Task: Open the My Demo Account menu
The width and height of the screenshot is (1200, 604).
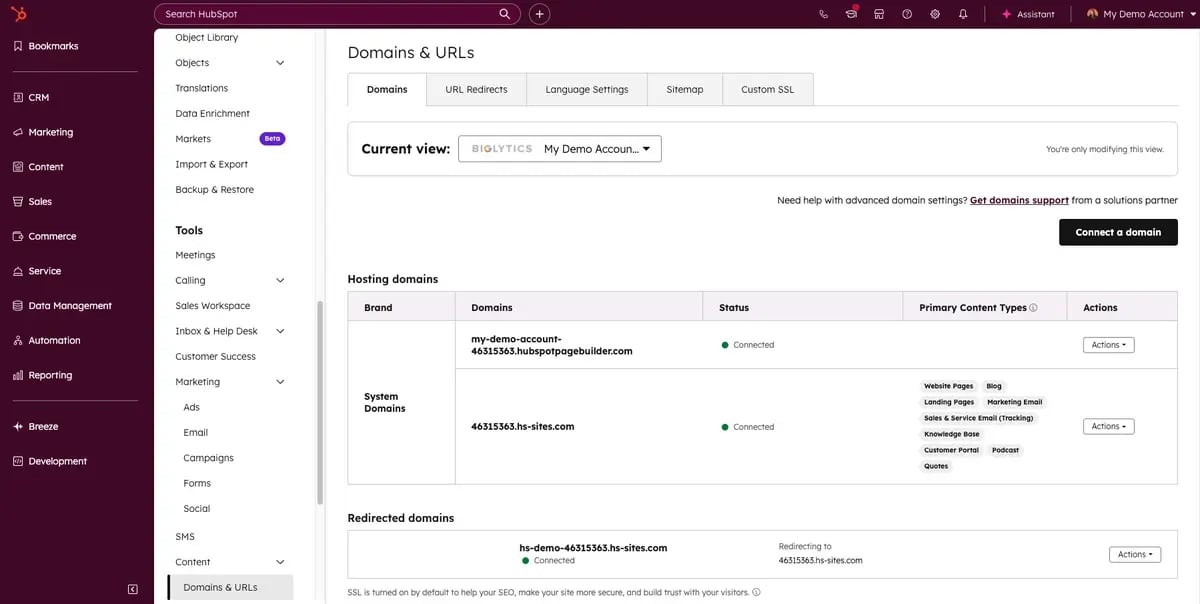Action: [1139, 14]
